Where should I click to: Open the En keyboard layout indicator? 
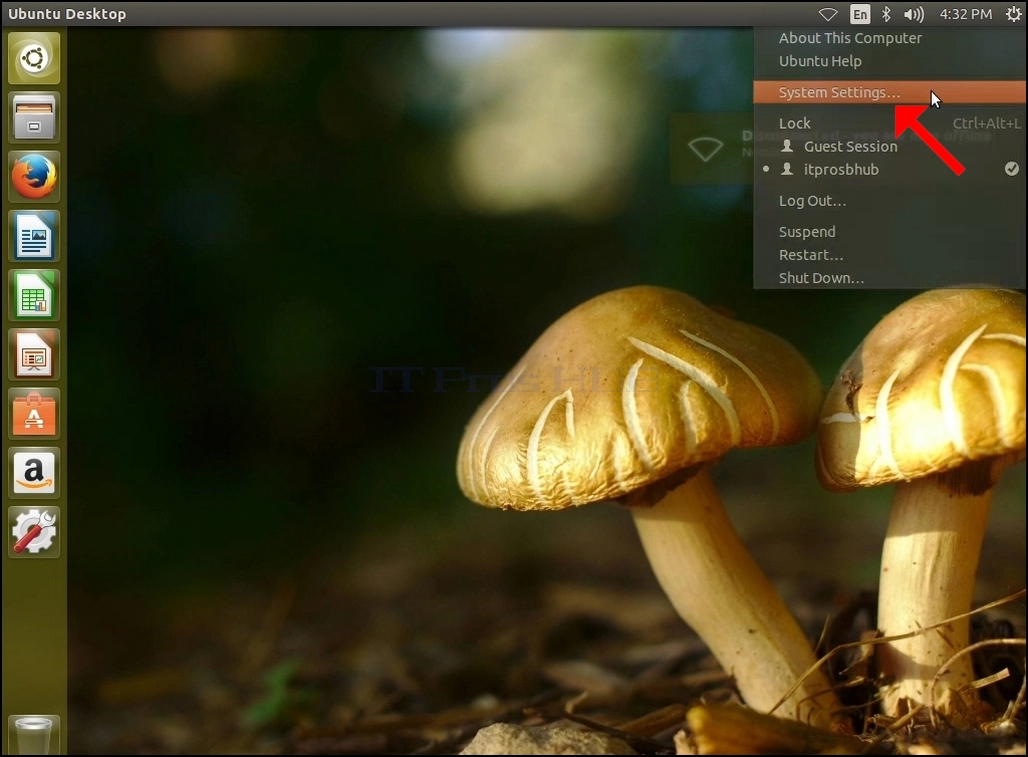860,14
